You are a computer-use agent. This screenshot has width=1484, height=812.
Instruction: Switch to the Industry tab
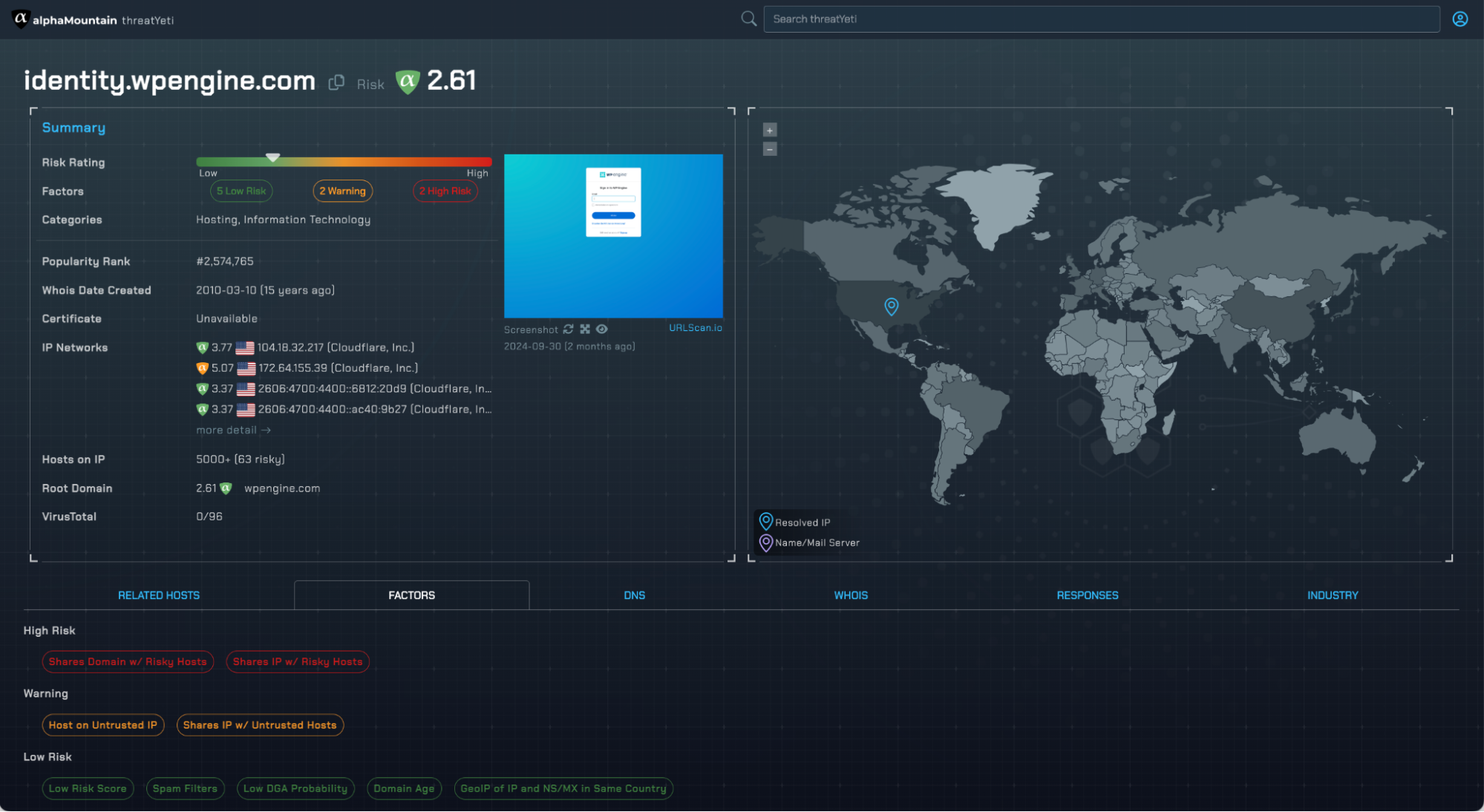(1333, 595)
